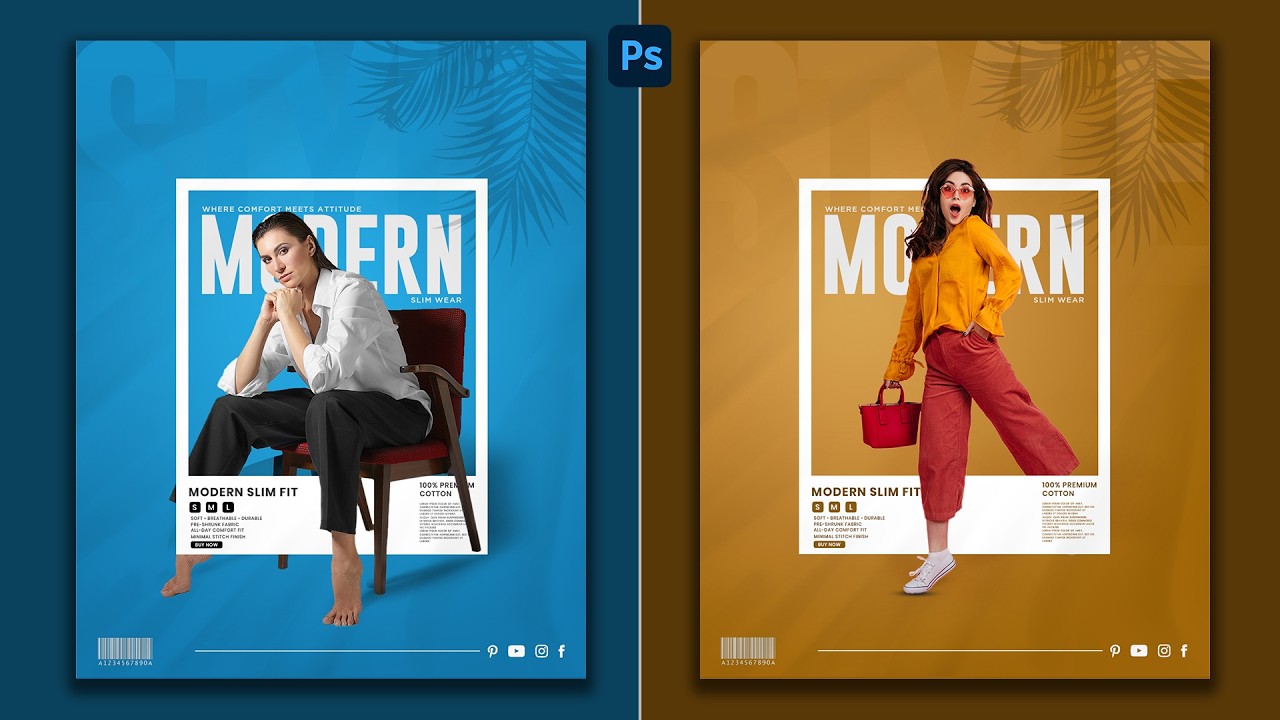Click the barcode on the orange poster
Viewport: 1280px width, 720px height.
point(748,648)
